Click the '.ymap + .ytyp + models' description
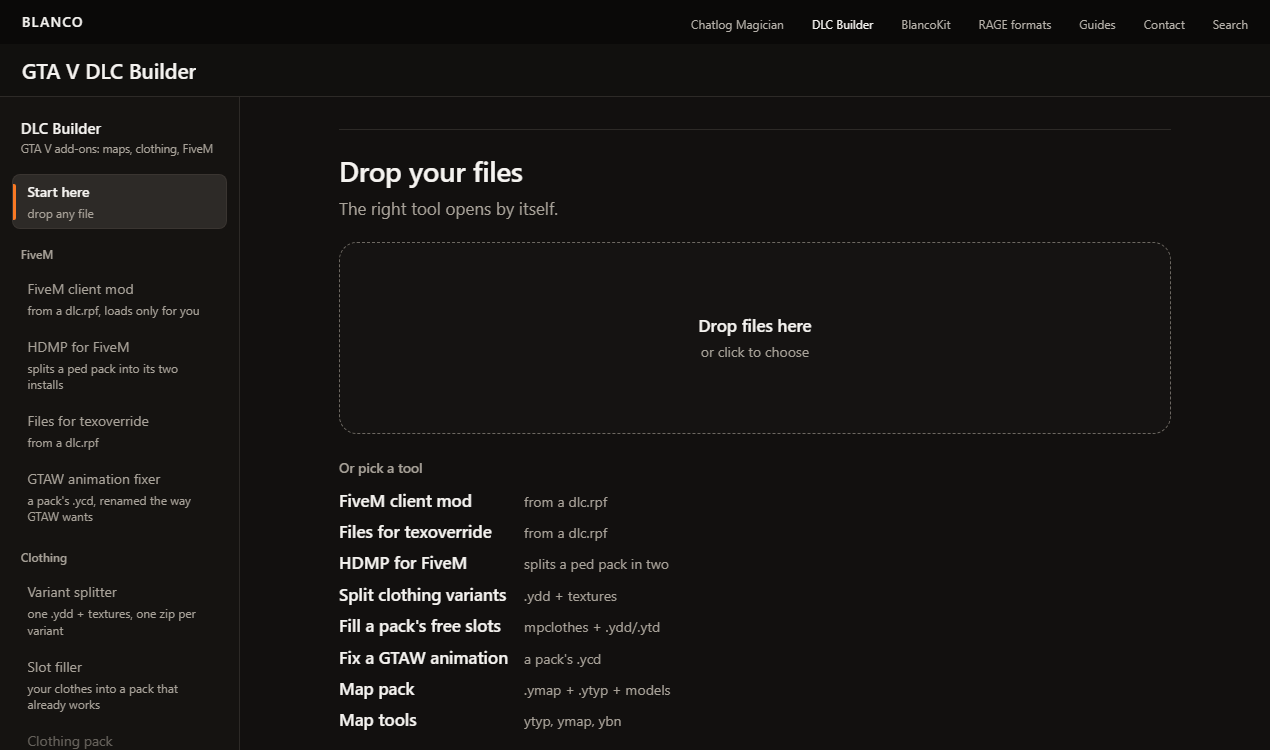The image size is (1270, 750). click(x=597, y=690)
